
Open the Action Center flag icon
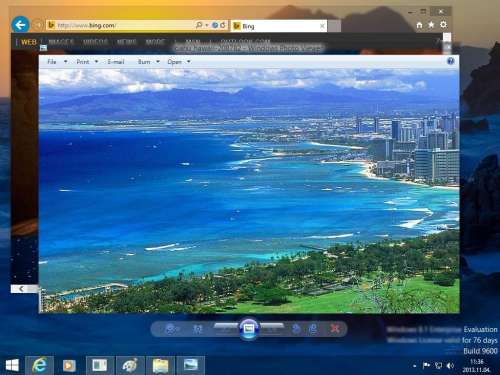click(x=426, y=366)
